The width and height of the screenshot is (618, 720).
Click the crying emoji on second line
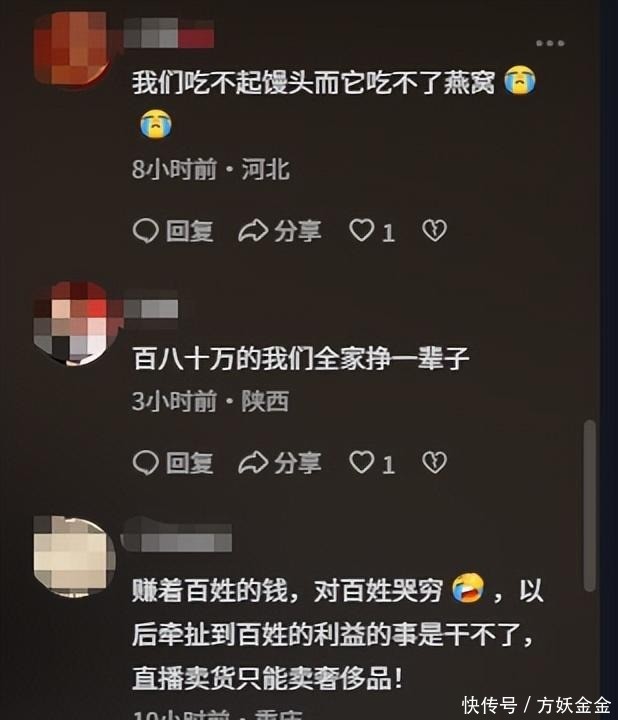coord(156,124)
